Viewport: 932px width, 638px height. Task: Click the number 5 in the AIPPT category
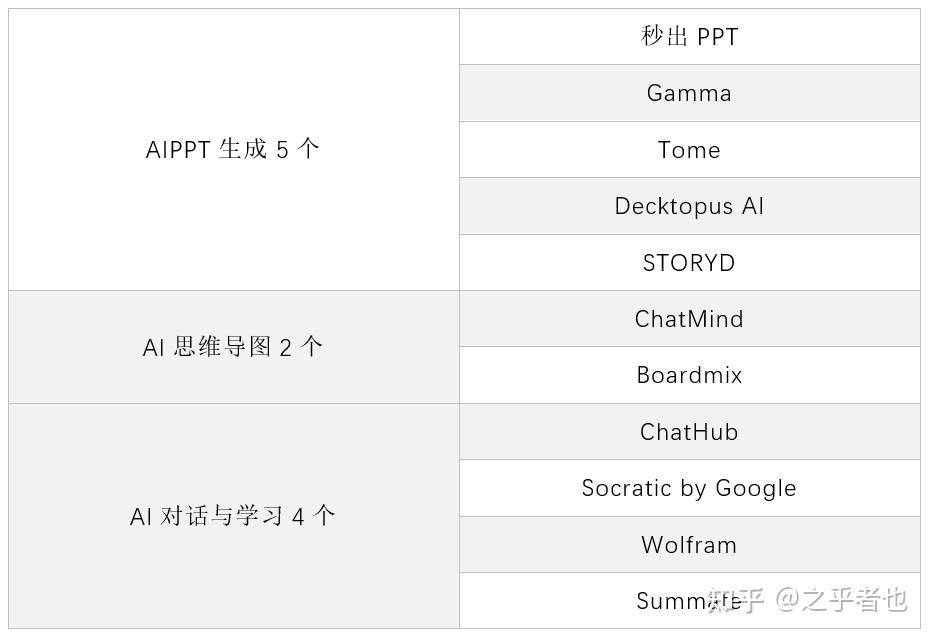pyautogui.click(x=282, y=150)
